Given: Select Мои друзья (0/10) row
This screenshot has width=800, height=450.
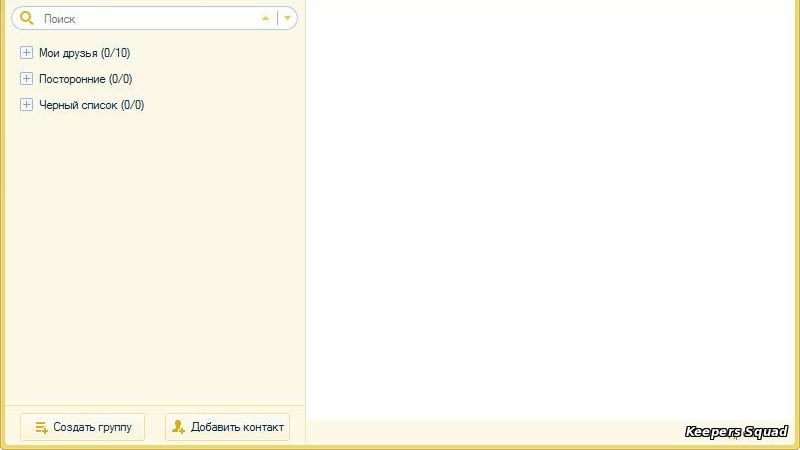Looking at the screenshot, I should tap(85, 53).
